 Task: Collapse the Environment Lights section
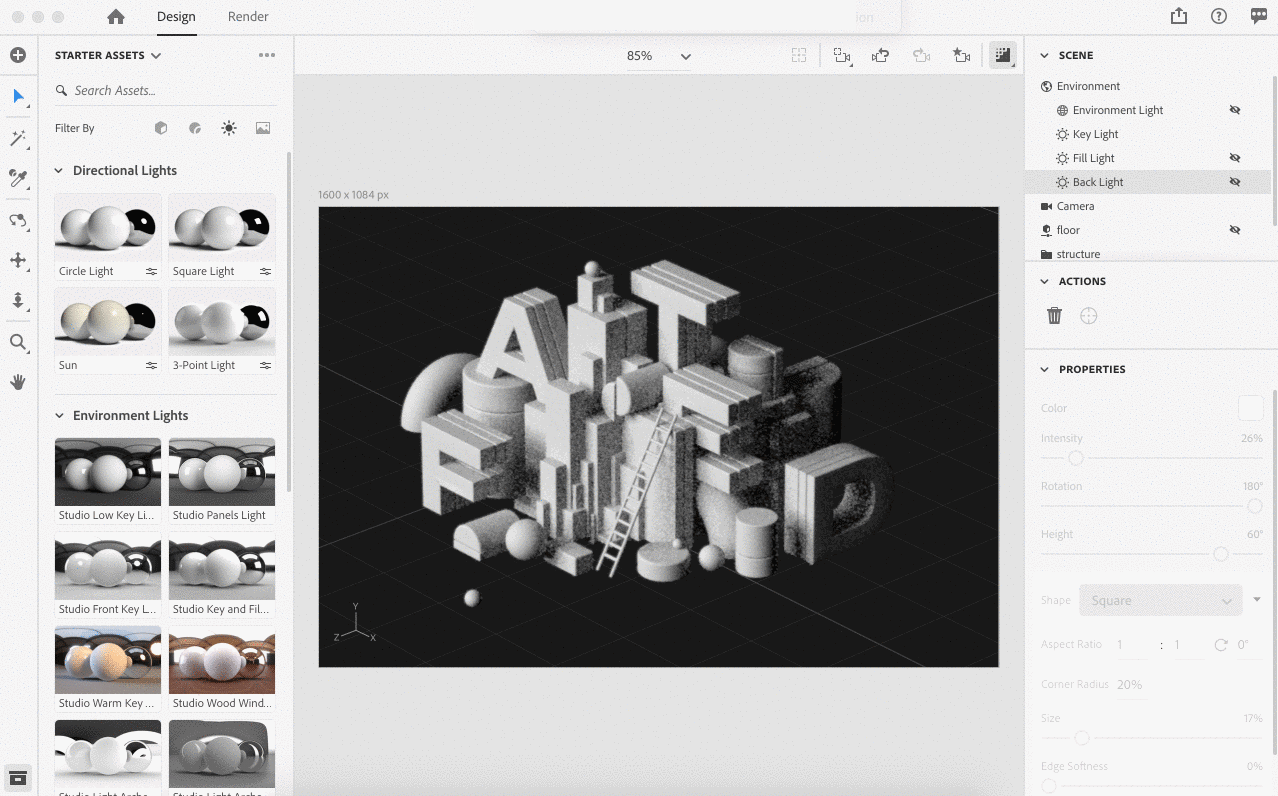click(x=58, y=416)
